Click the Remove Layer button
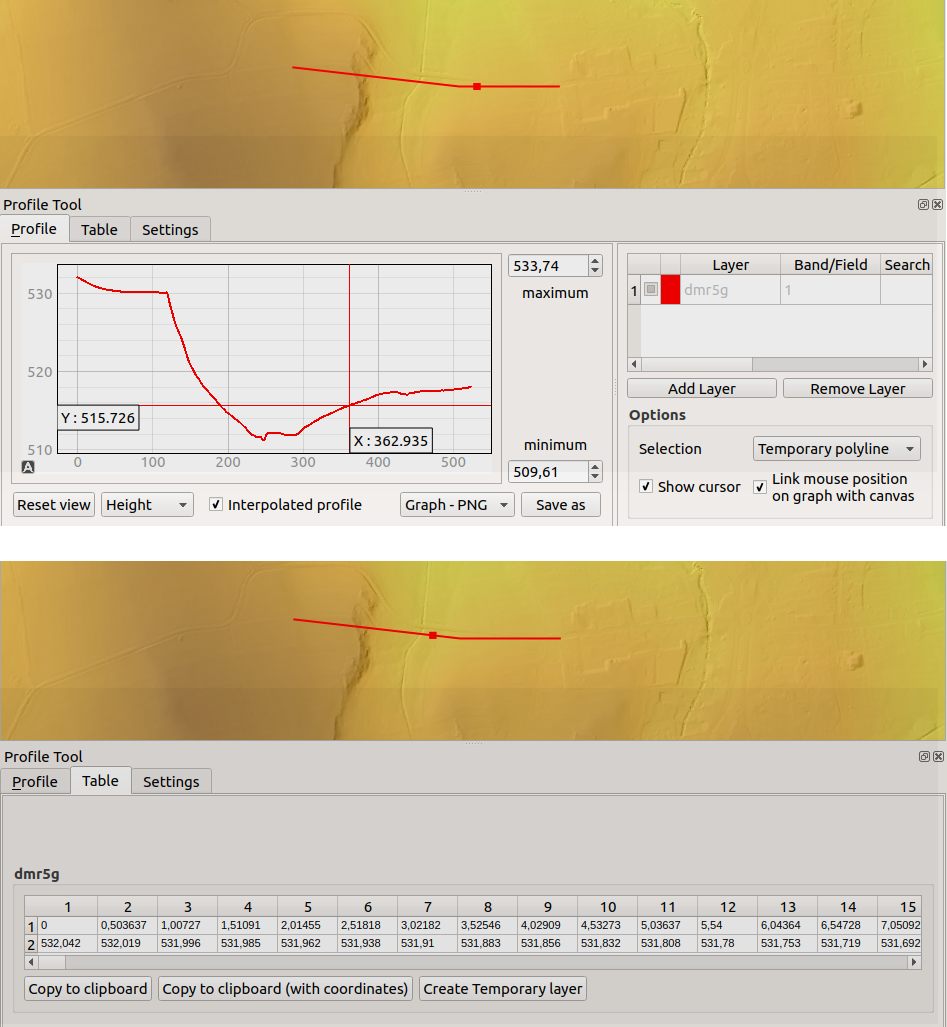The width and height of the screenshot is (947, 1027). coord(857,388)
